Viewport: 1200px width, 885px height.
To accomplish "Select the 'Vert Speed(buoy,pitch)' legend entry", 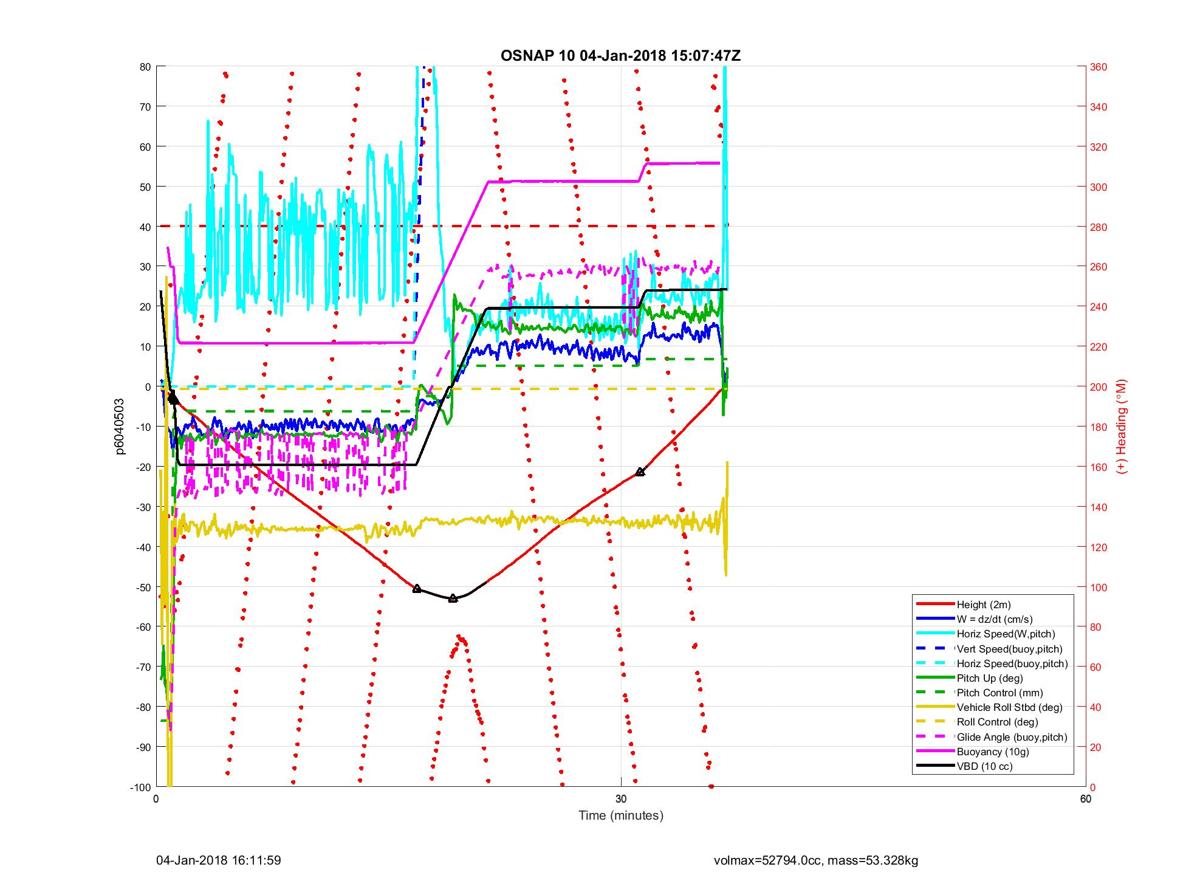I will [x=992, y=649].
